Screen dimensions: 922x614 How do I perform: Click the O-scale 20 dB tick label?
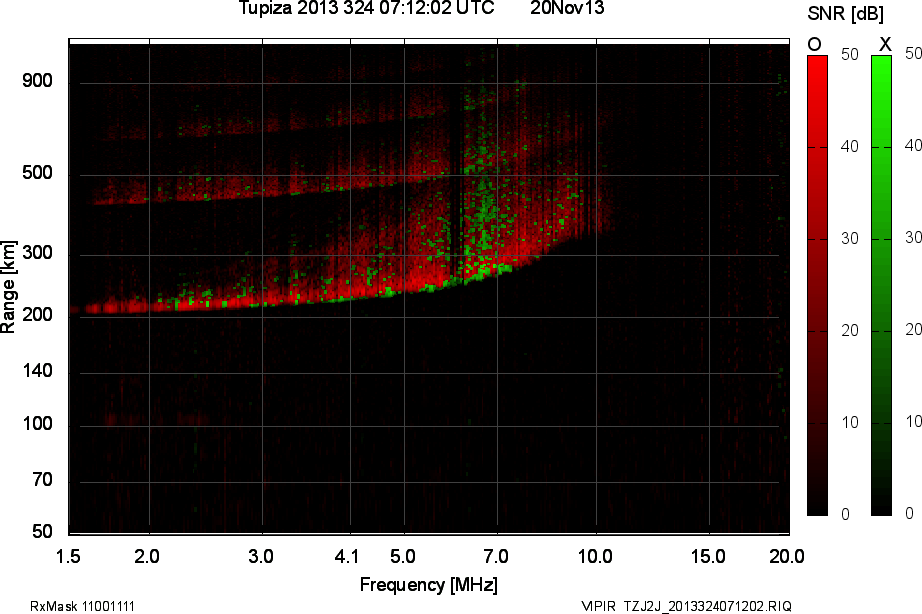[850, 331]
